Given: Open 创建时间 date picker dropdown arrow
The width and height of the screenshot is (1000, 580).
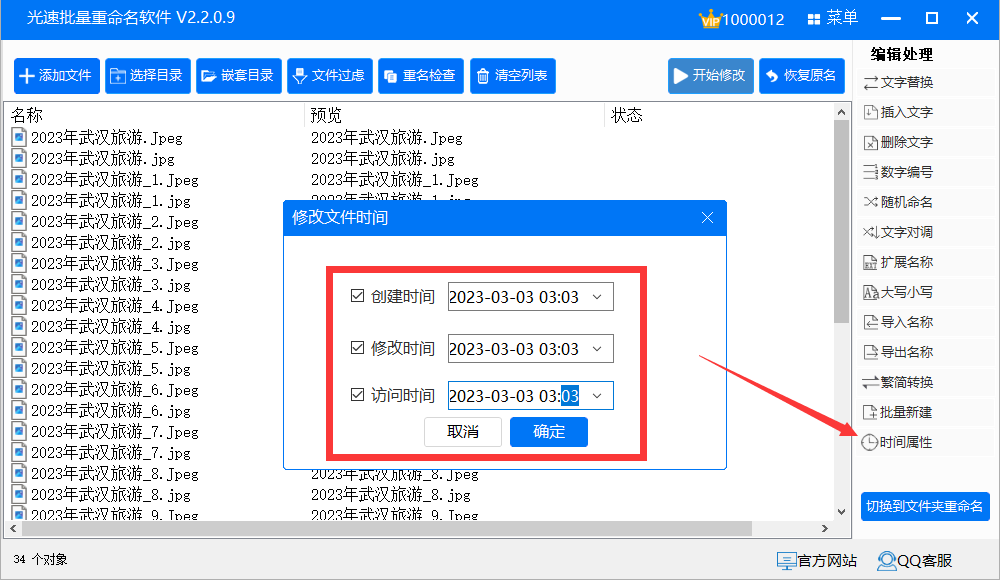Looking at the screenshot, I should pos(597,297).
